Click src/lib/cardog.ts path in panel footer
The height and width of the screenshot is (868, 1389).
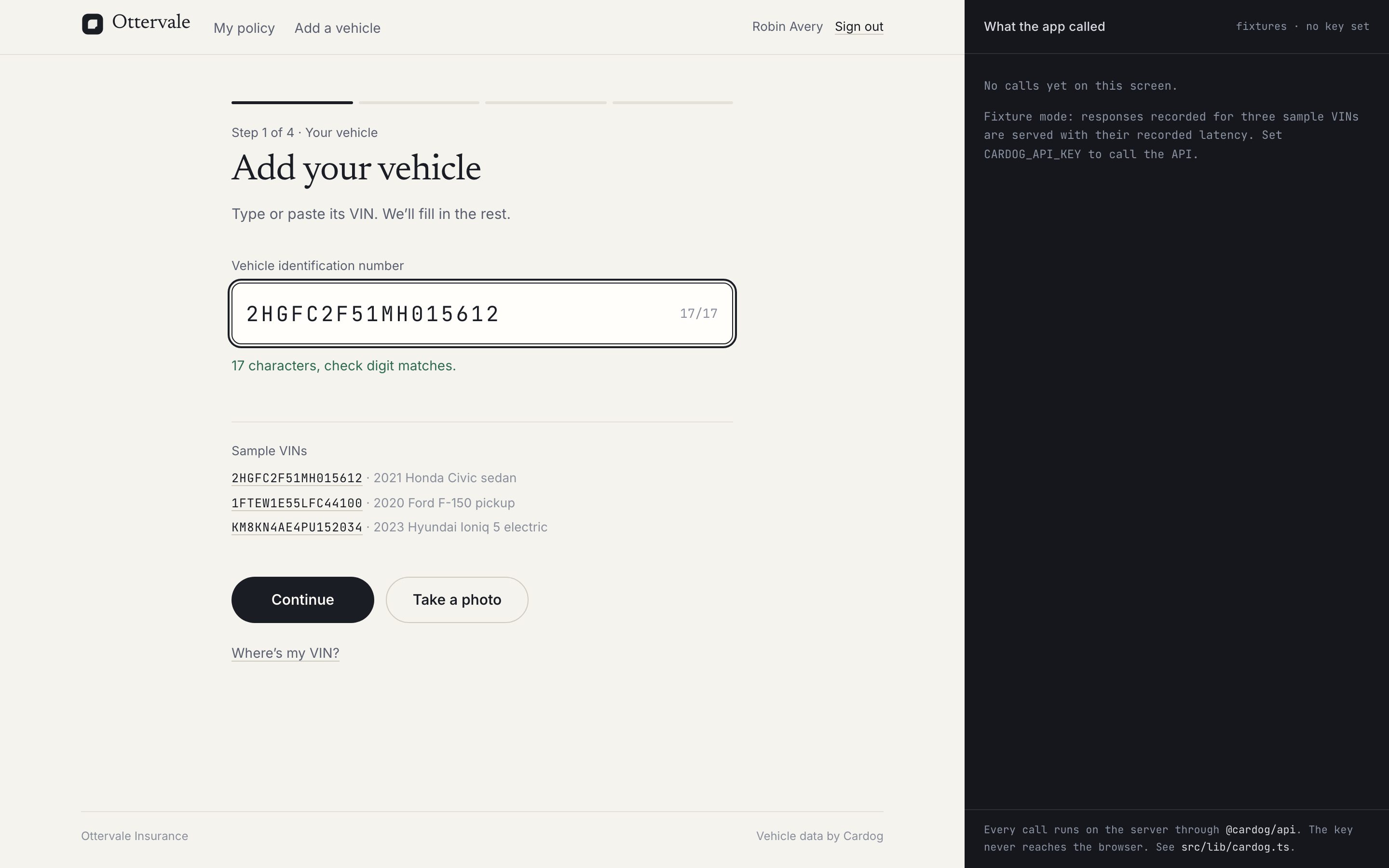1235,847
